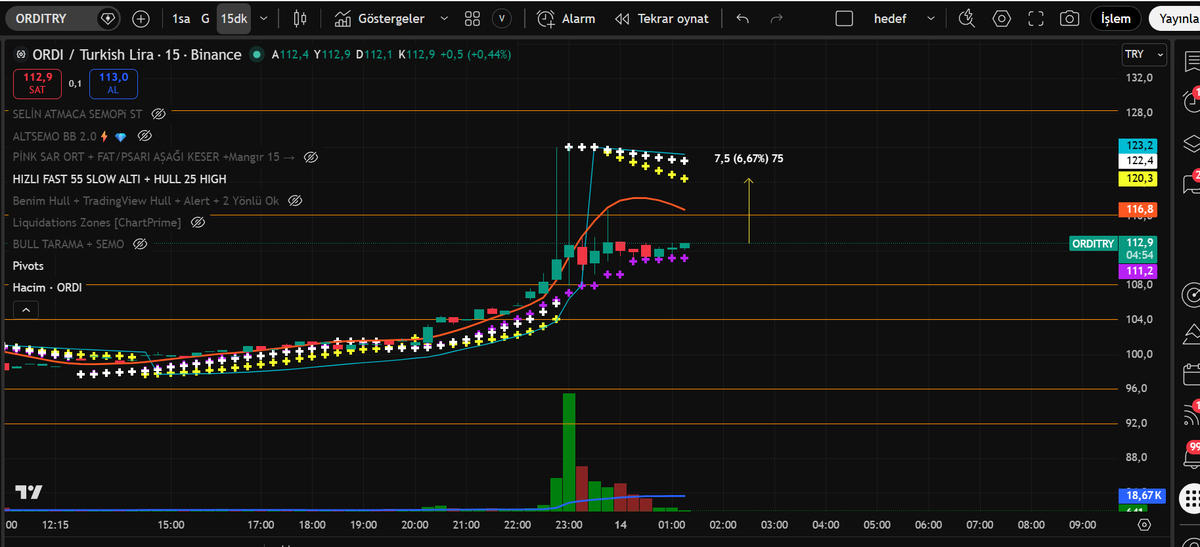Click the 18,67K volume label

(x=1141, y=496)
